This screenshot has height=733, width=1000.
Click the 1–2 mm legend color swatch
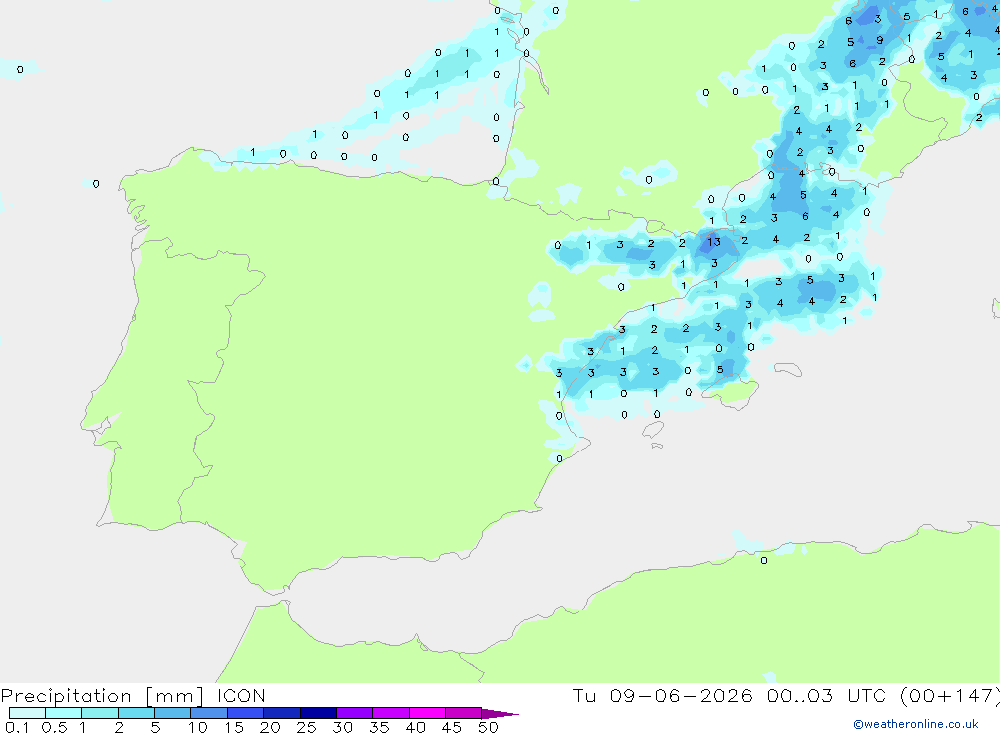(x=100, y=713)
